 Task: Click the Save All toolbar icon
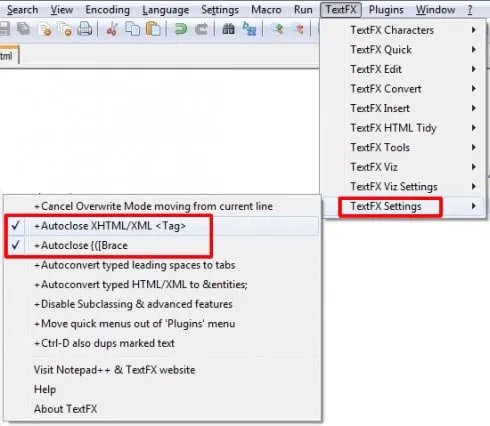24,29
